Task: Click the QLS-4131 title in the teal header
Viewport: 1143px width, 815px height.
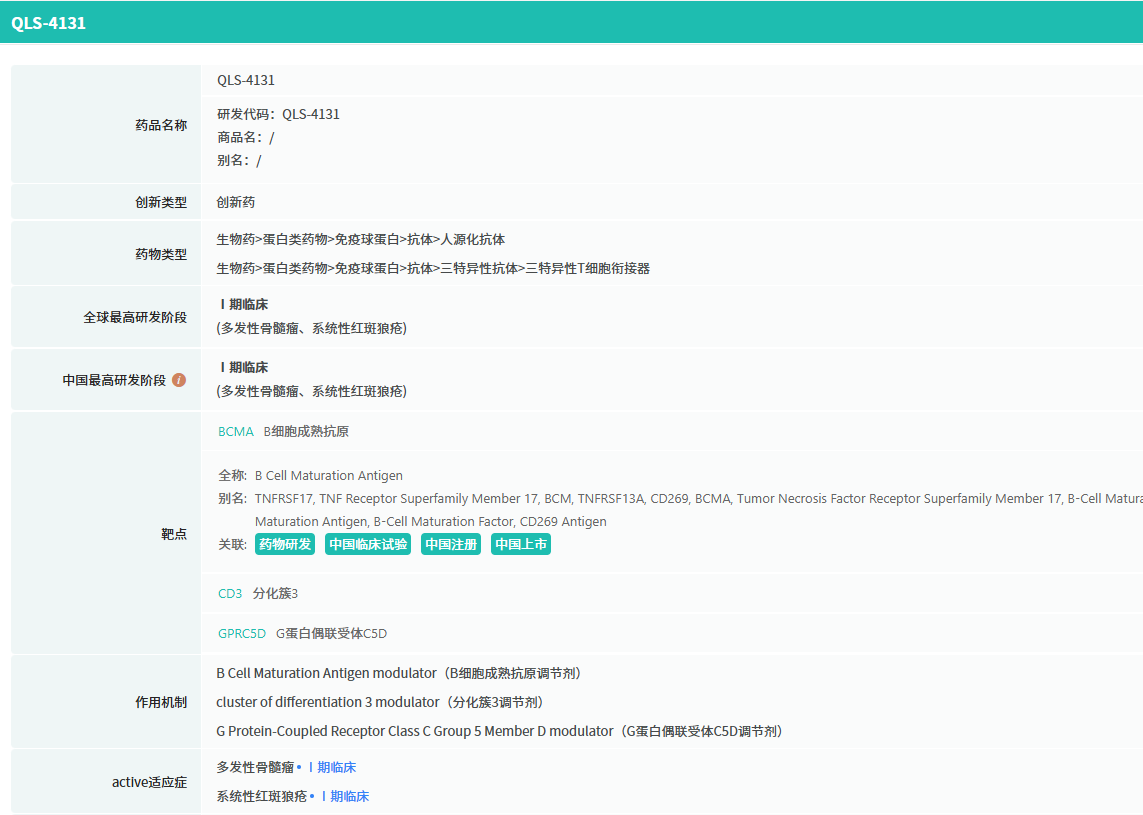Action: click(49, 23)
